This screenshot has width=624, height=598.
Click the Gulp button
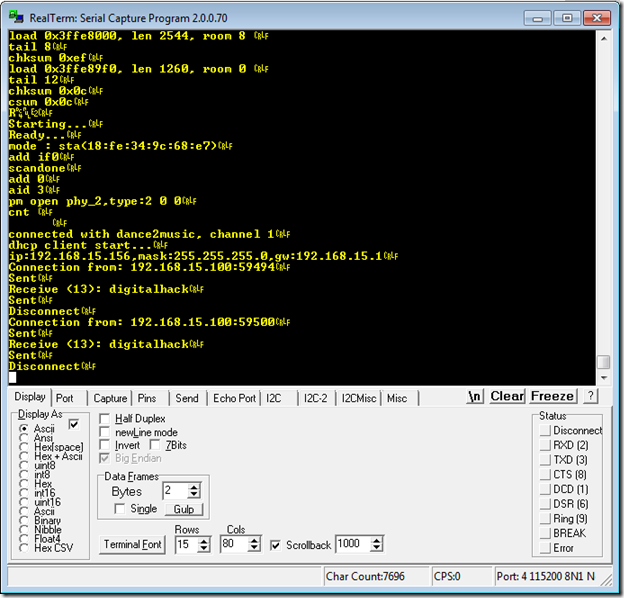[183, 509]
